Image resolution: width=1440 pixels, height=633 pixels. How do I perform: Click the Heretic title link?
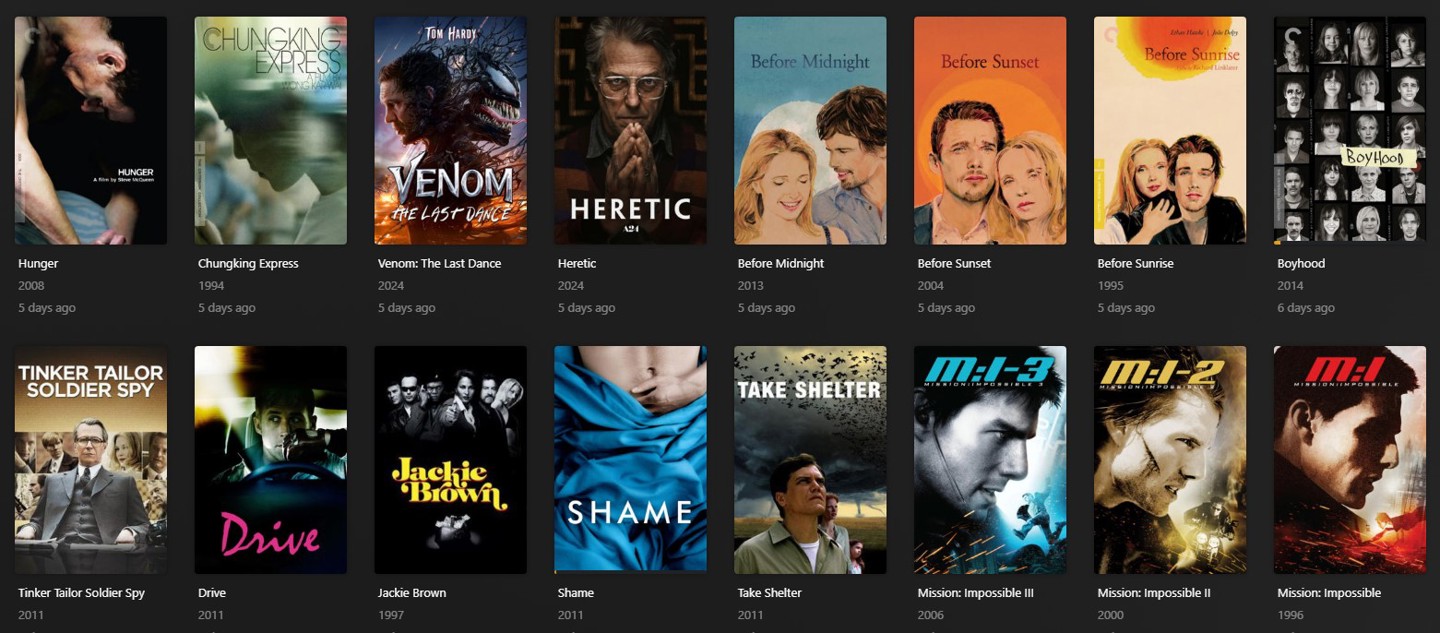pyautogui.click(x=577, y=264)
